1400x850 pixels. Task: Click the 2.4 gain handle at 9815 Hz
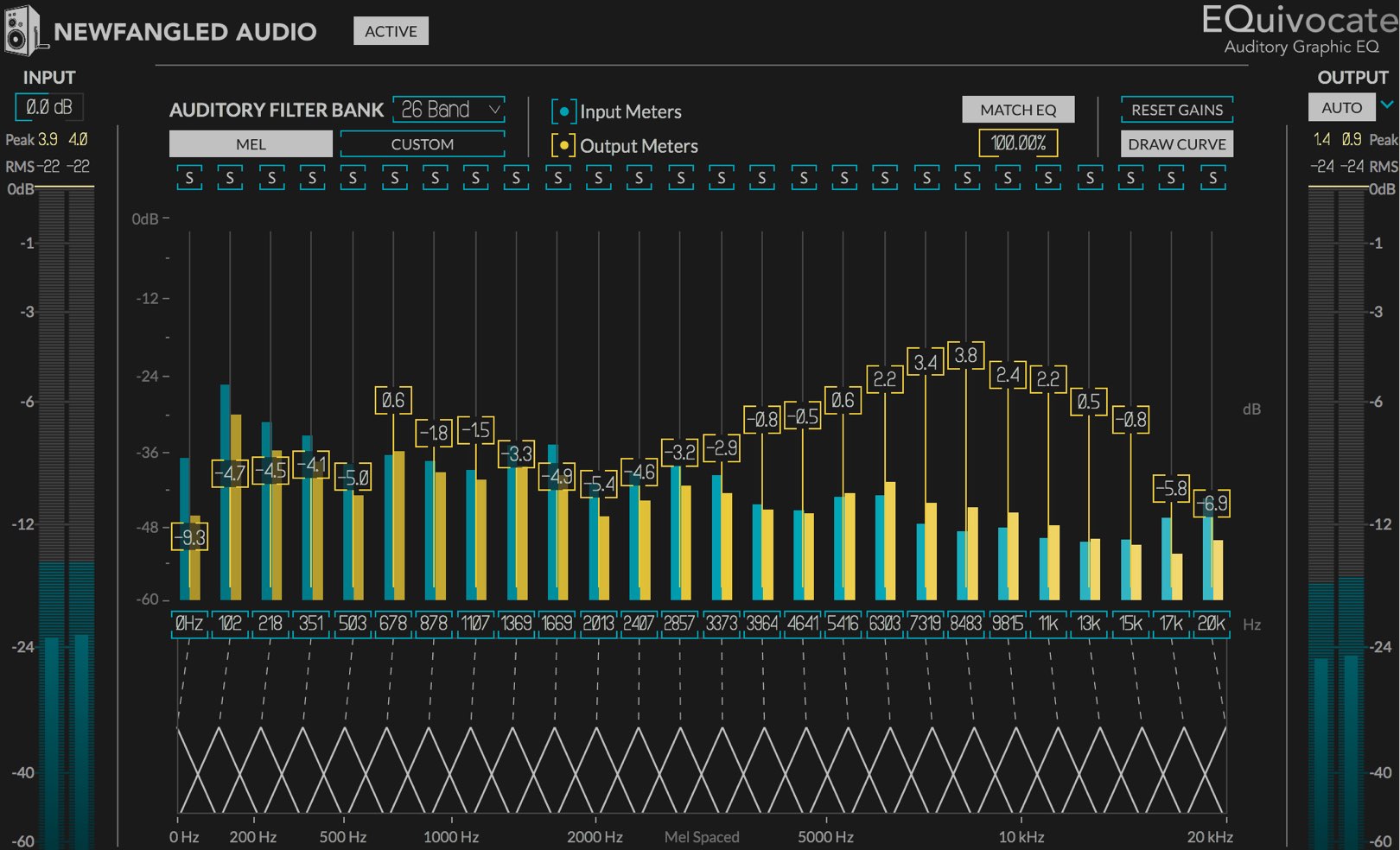1008,375
